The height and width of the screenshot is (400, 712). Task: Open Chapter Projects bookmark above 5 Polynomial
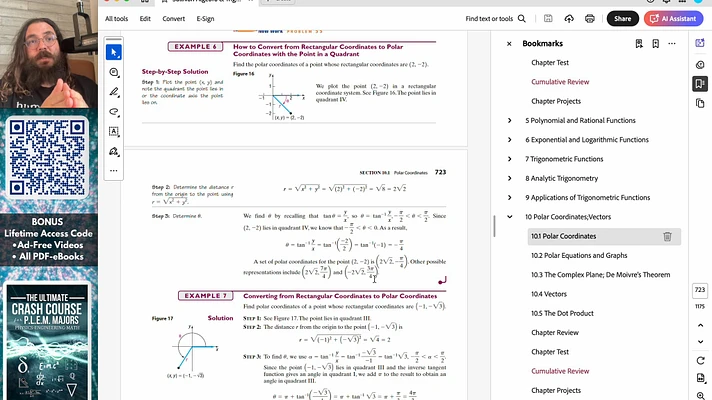pyautogui.click(x=556, y=101)
